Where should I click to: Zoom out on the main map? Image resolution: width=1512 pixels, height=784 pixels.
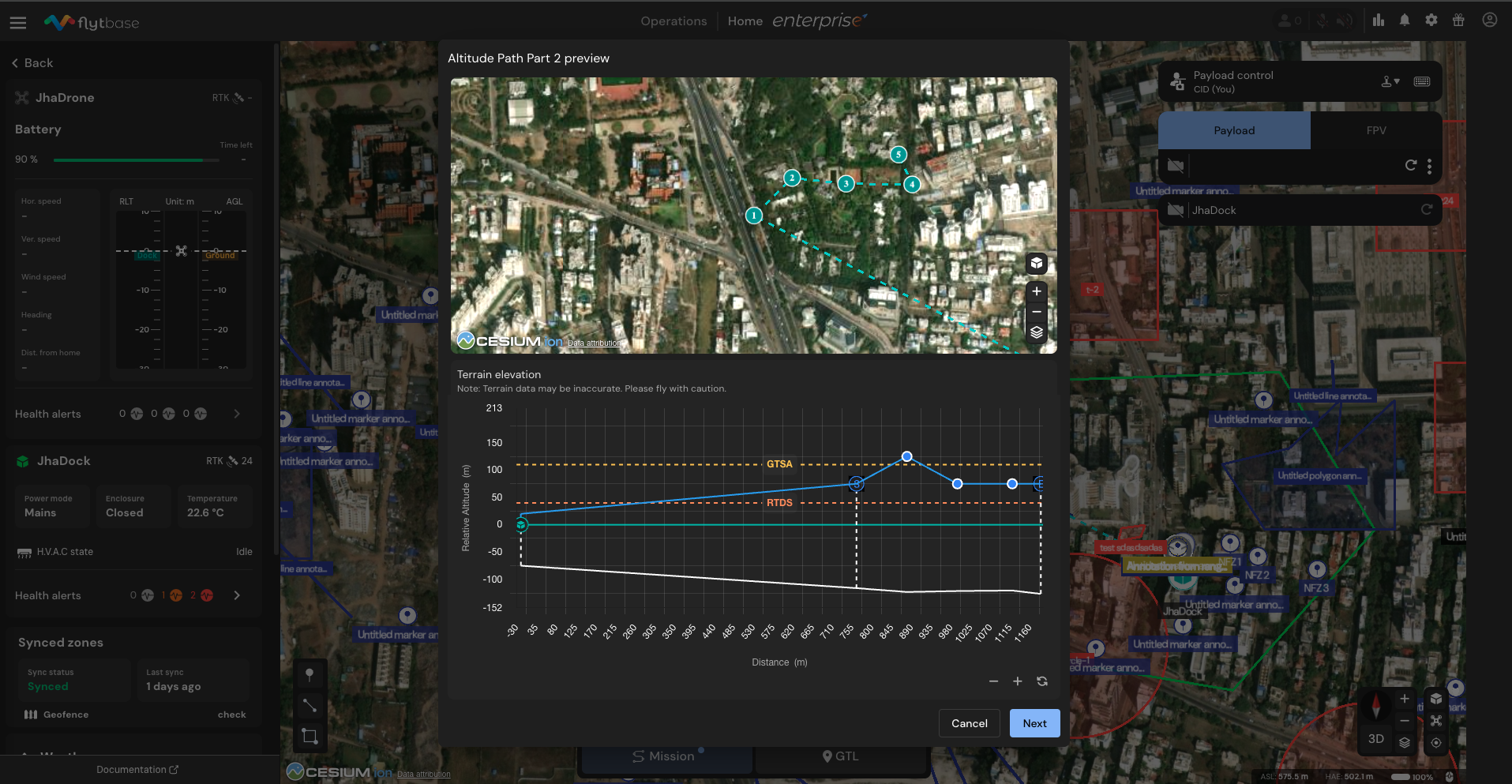pyautogui.click(x=1405, y=721)
